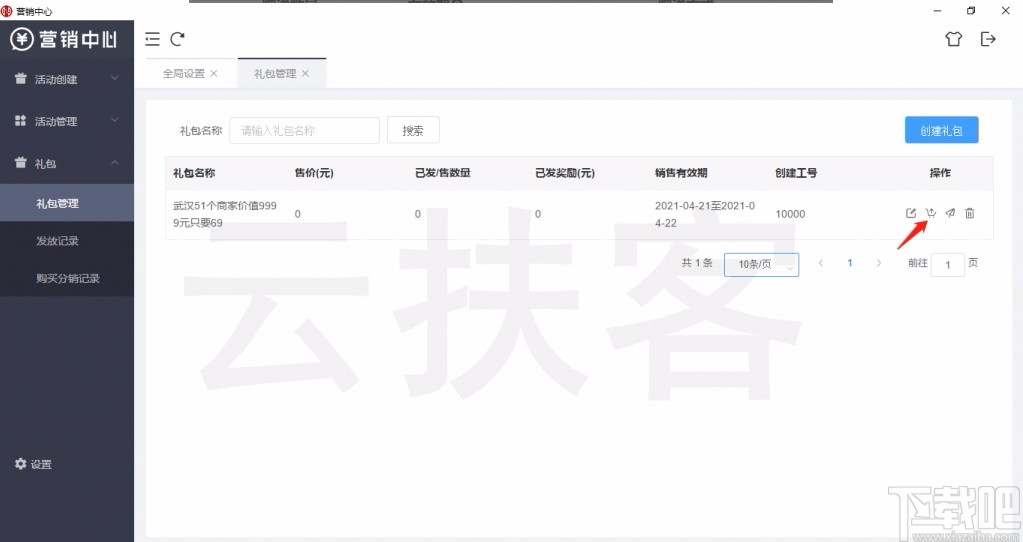Click the app icon in the title bar
Viewport: 1023px width, 542px height.
pyautogui.click(x=7, y=11)
